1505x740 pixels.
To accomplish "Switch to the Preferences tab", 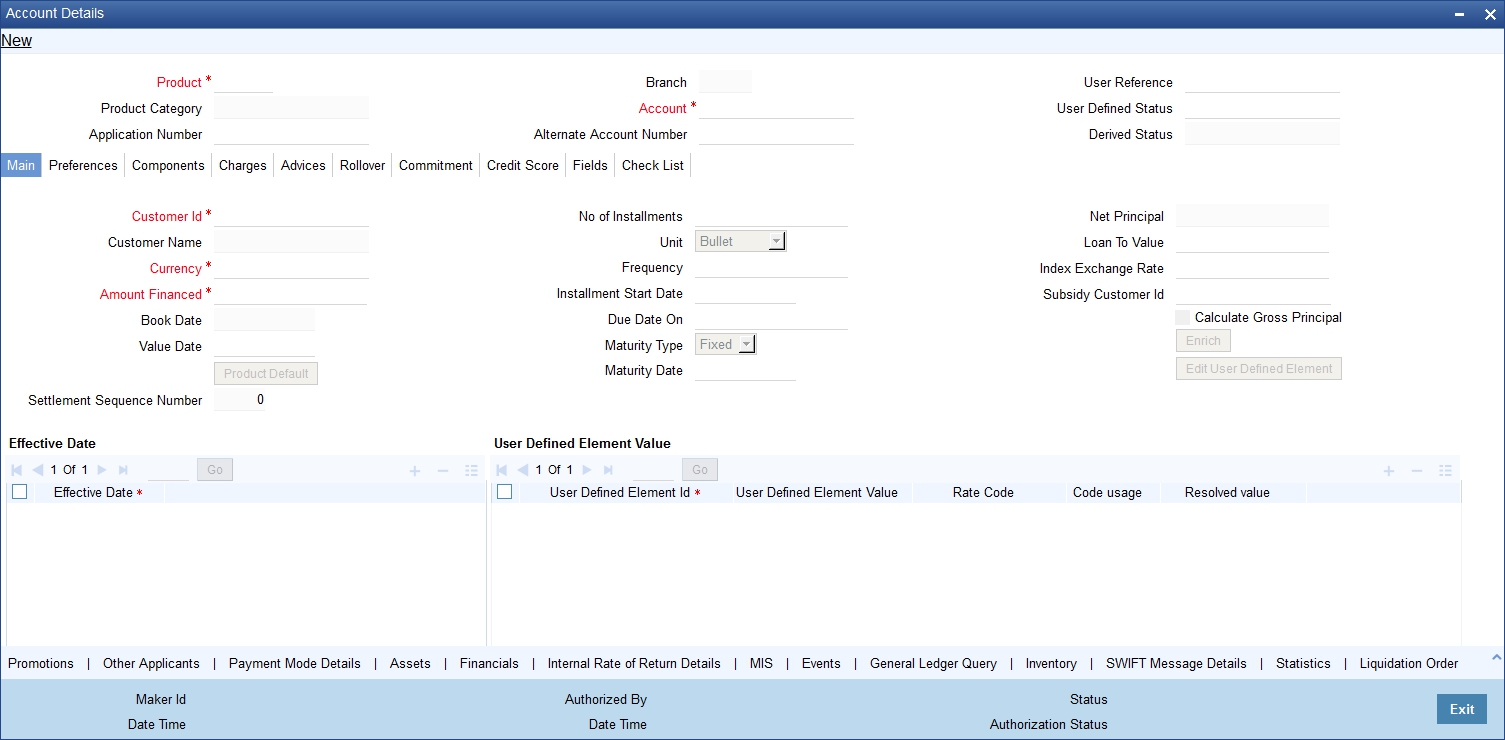I will pyautogui.click(x=83, y=165).
